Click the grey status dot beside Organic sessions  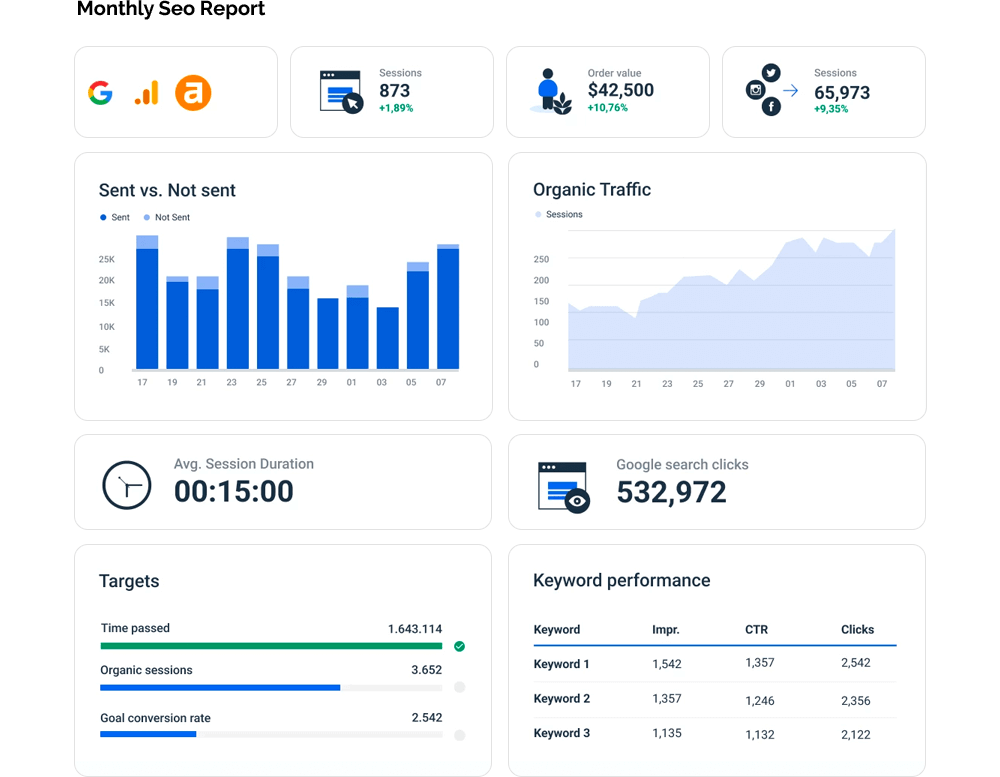[x=459, y=687]
